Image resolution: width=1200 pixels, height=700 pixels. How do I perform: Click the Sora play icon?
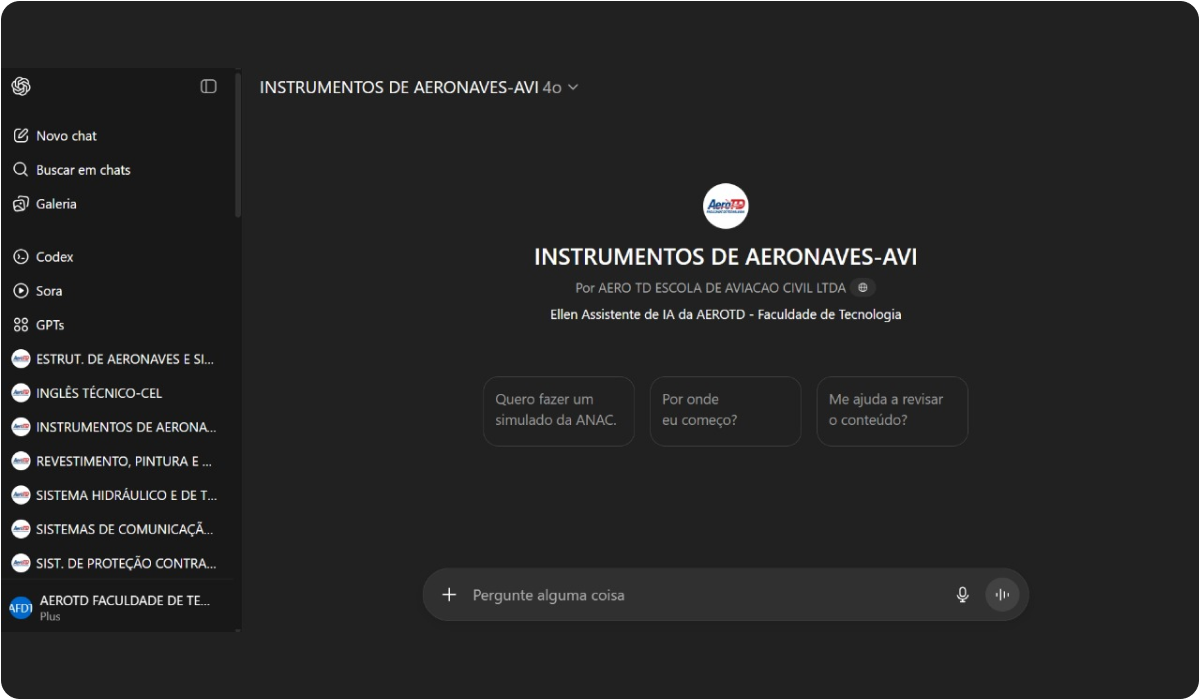[x=21, y=291]
